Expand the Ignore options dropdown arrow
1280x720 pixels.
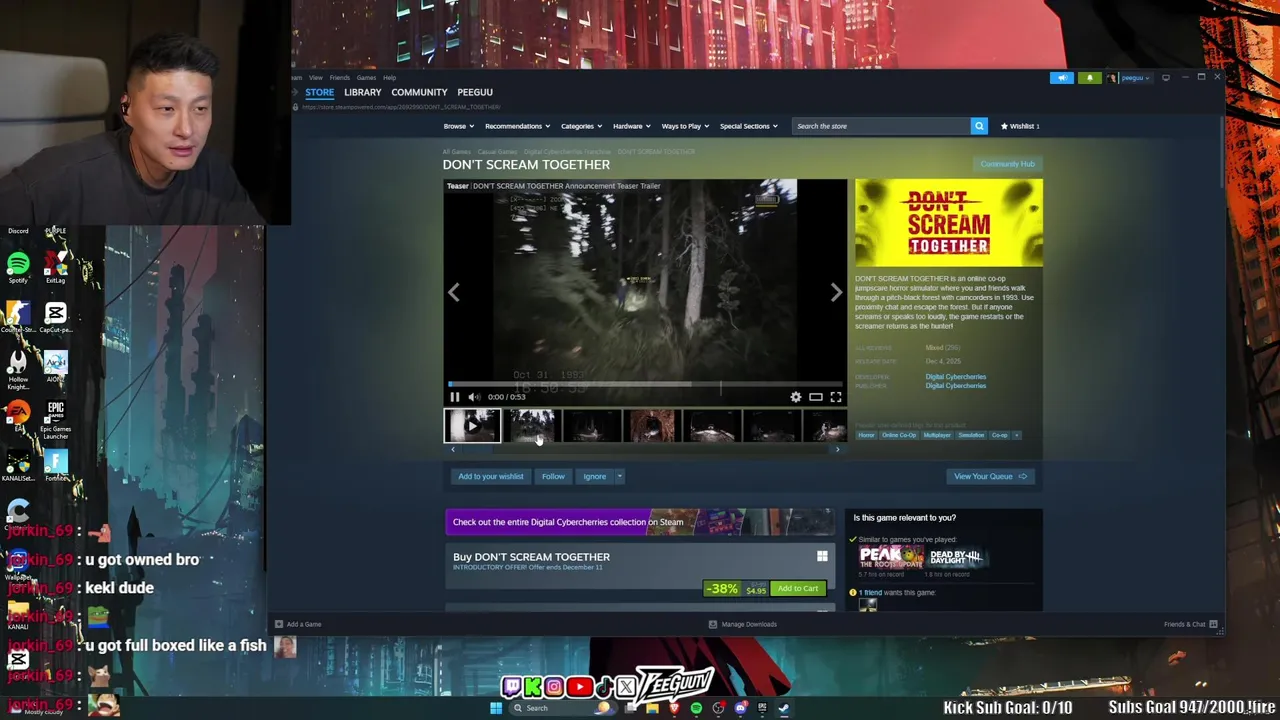click(x=619, y=476)
